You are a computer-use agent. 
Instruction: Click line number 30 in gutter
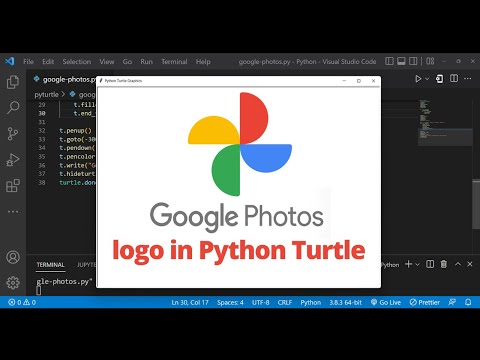tap(42, 113)
